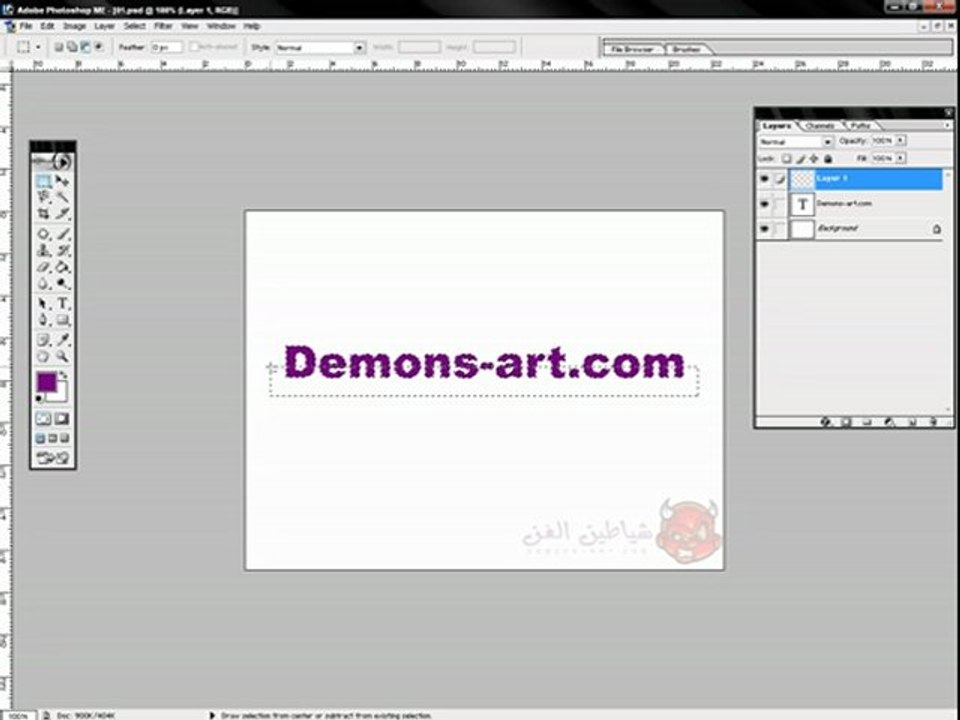The width and height of the screenshot is (960, 720).
Task: Select the Brush tool
Action: tap(62, 234)
